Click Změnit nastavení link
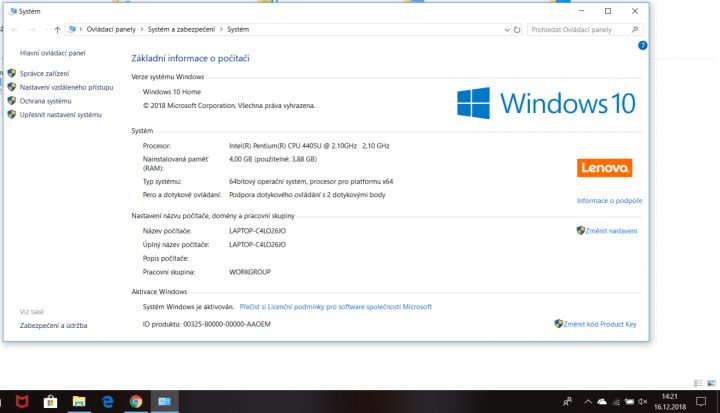 click(x=611, y=231)
